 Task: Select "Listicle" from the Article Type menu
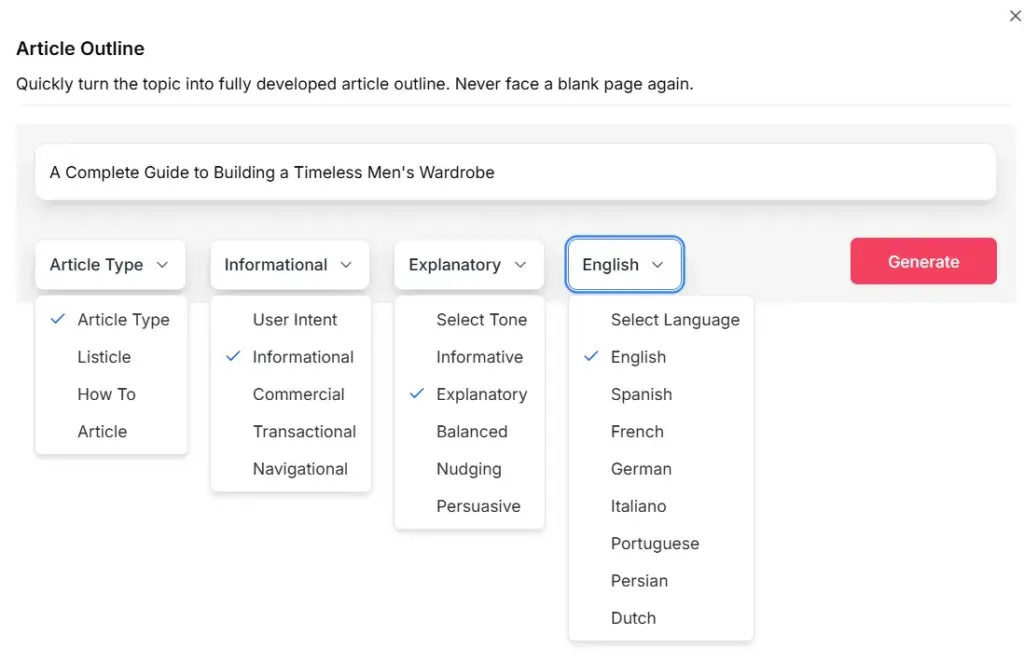pos(103,357)
